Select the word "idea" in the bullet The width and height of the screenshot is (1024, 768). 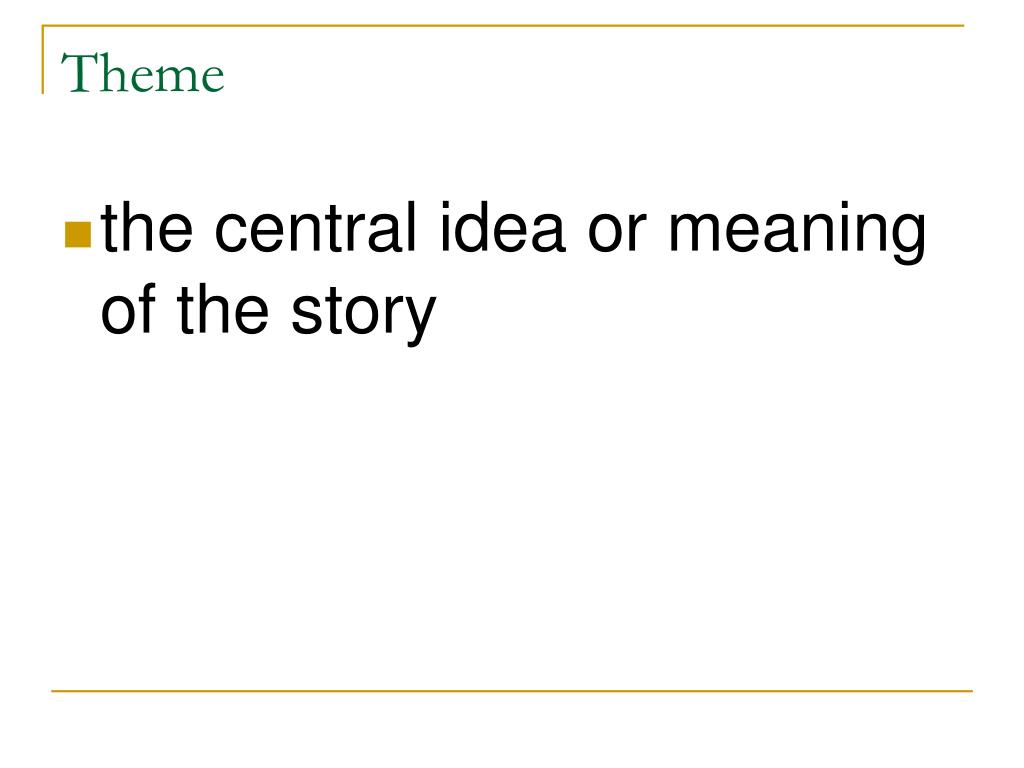click(x=502, y=227)
